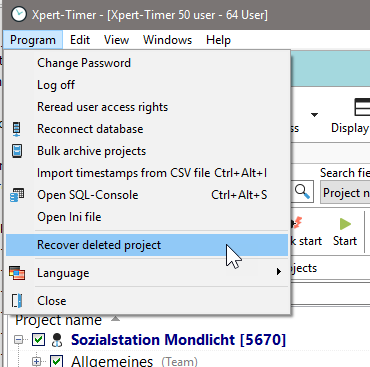Open the Edit menu
The height and width of the screenshot is (367, 370).
[x=80, y=40]
